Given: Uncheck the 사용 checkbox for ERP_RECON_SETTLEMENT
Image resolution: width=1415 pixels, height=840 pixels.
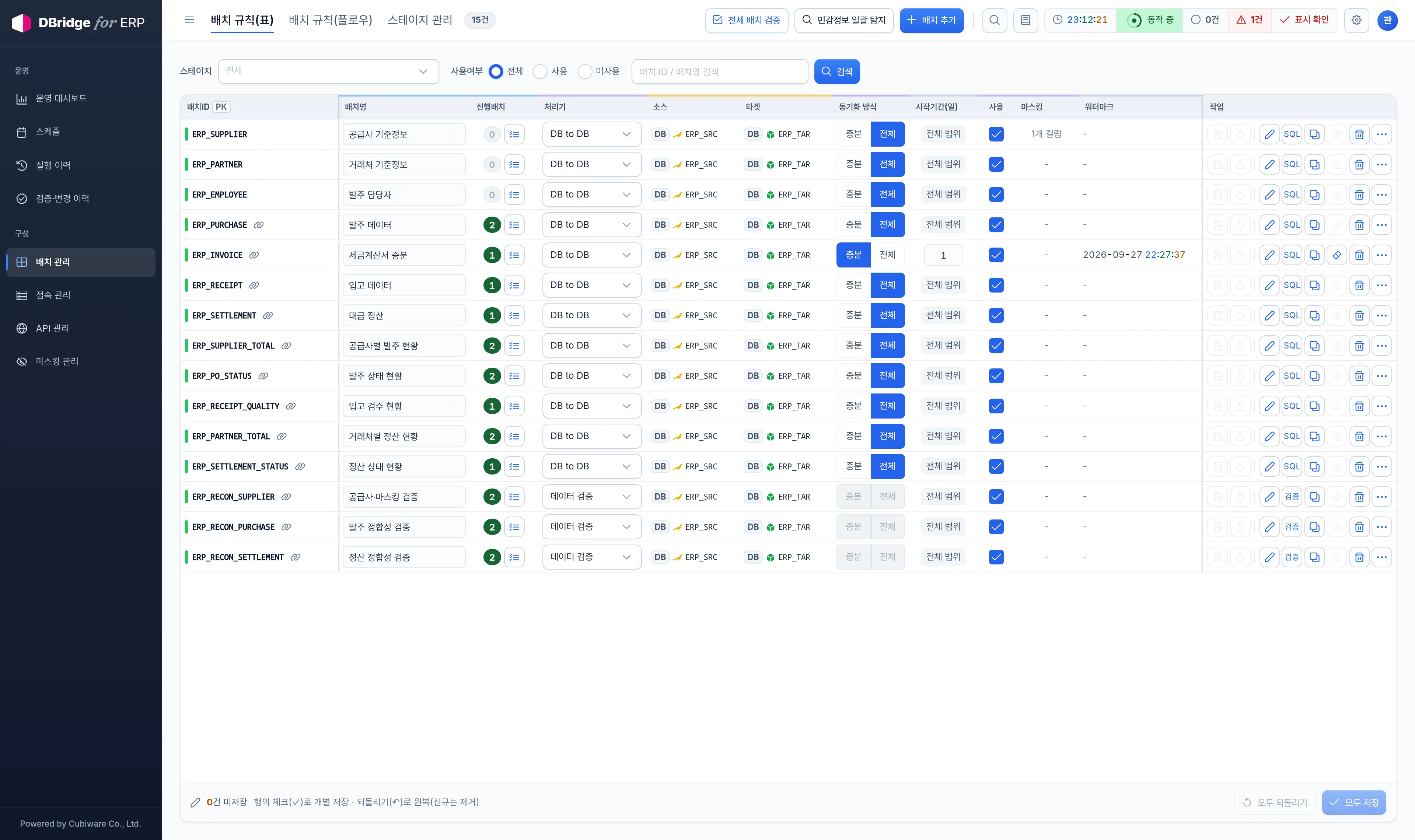Looking at the screenshot, I should pyautogui.click(x=996, y=557).
